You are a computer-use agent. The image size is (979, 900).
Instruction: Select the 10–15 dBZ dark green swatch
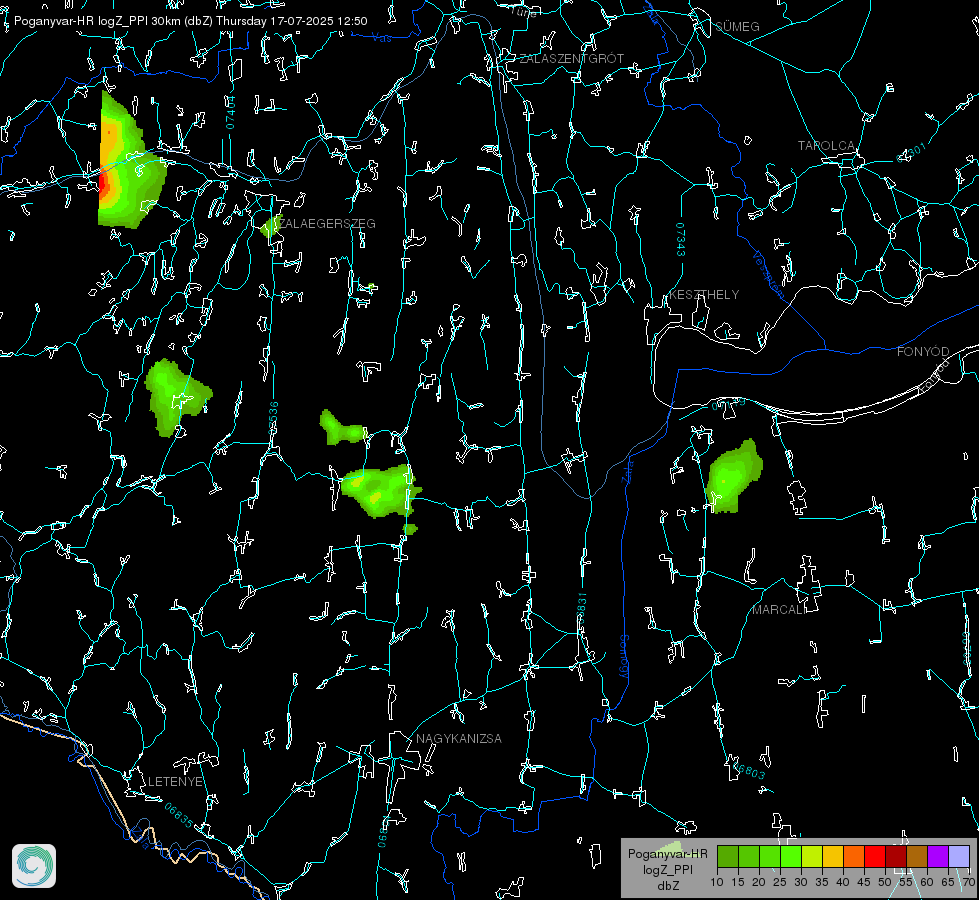[727, 856]
